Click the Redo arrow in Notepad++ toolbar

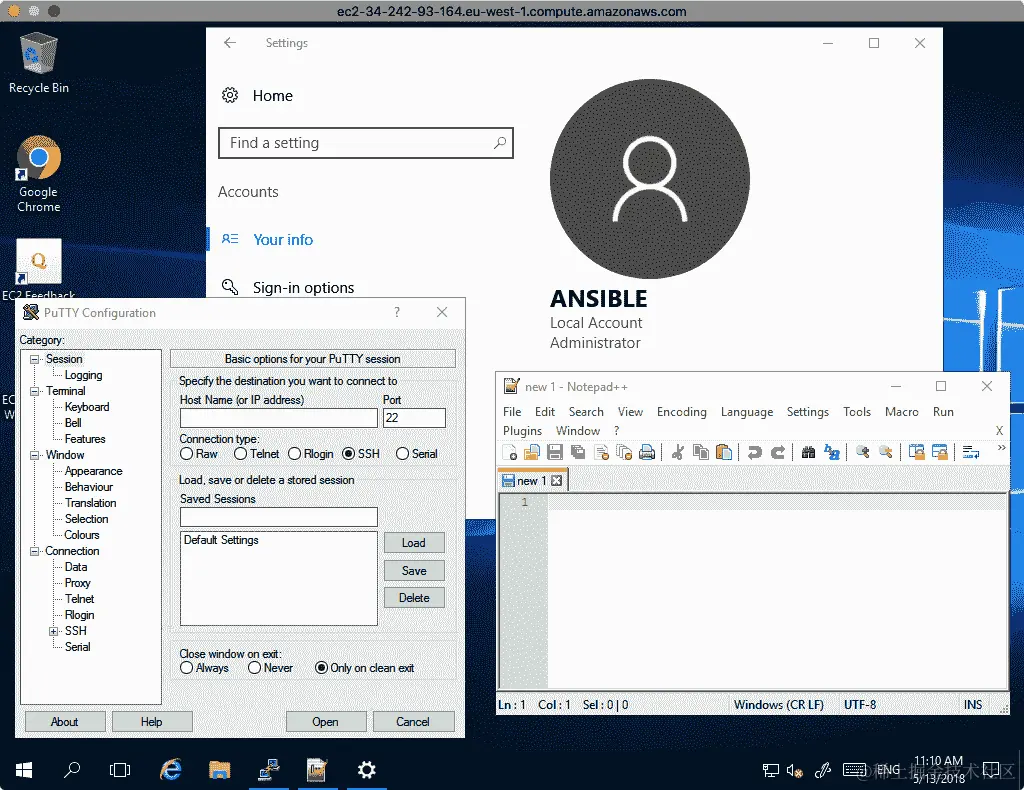(x=778, y=452)
